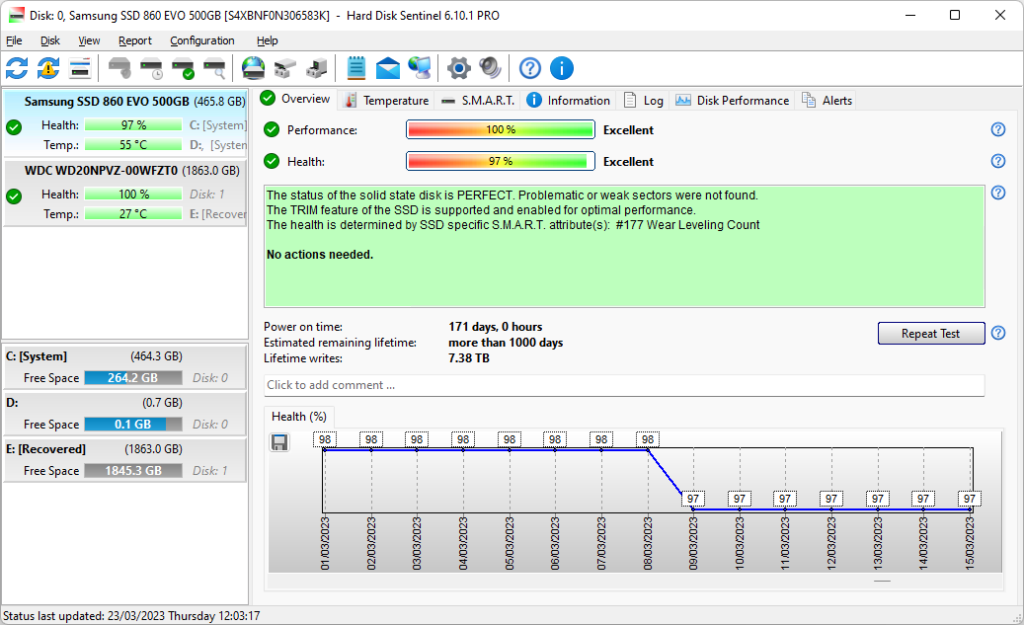Click the 98 marker at 08/03/2023
Image resolution: width=1024 pixels, height=625 pixels.
[647, 440]
